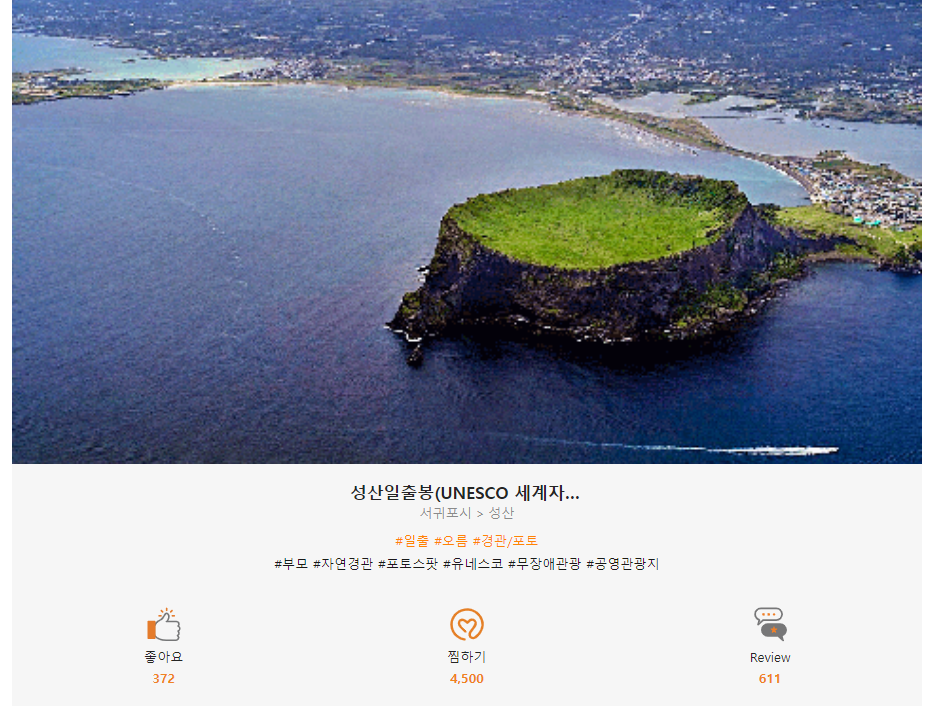Select the #경관/포토 hashtag
Image resolution: width=929 pixels, height=716 pixels.
click(x=505, y=541)
